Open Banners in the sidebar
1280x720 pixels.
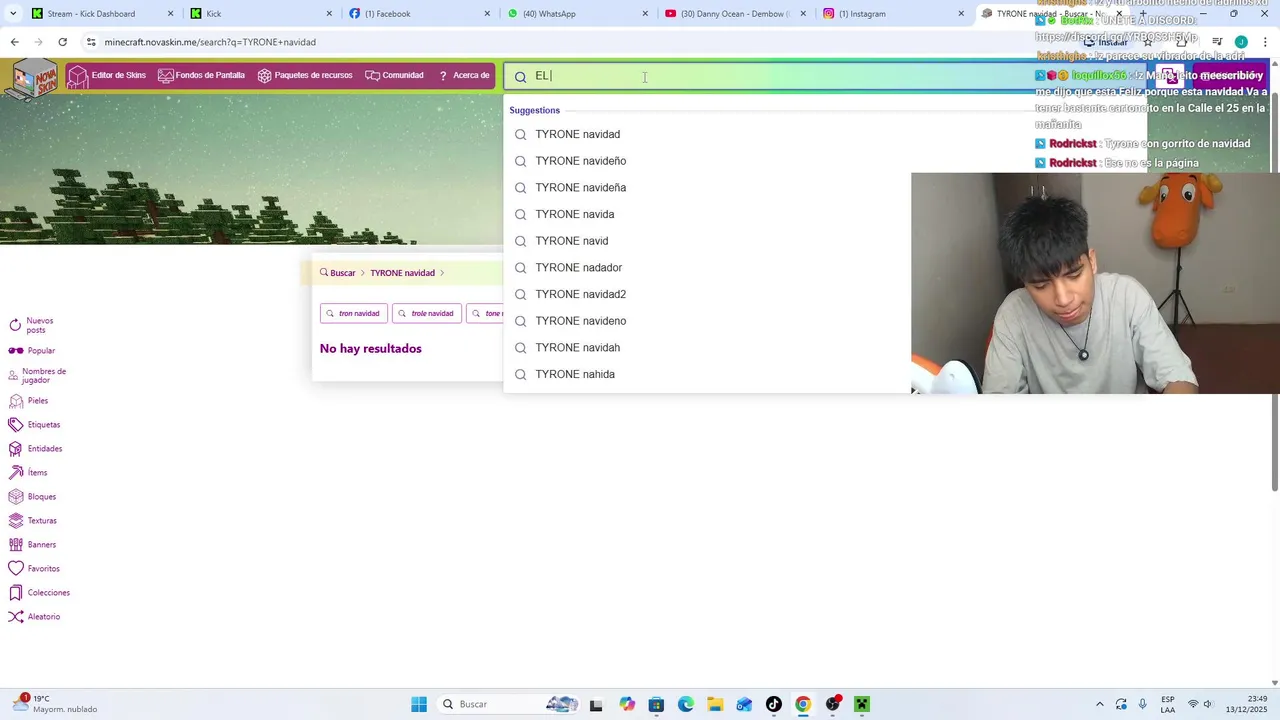tap(32, 545)
